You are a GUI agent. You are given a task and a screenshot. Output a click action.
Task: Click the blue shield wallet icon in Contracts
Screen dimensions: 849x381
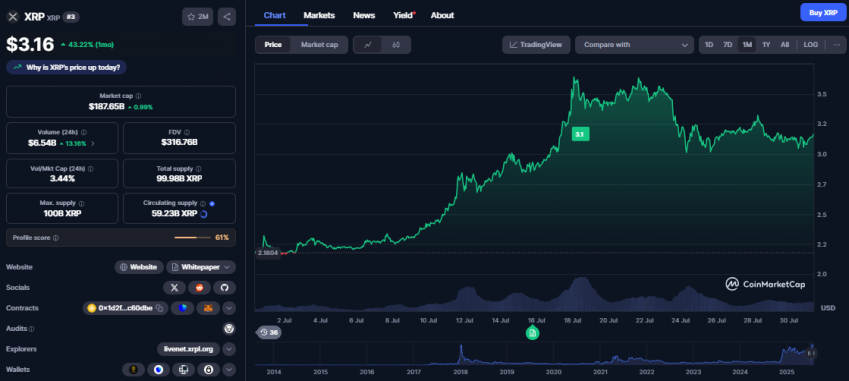pos(182,308)
